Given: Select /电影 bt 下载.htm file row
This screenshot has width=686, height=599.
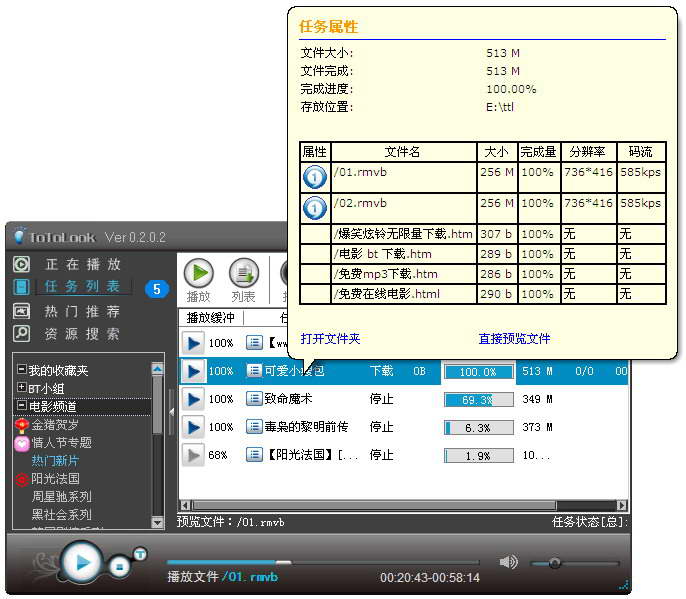Looking at the screenshot, I should click(483, 254).
